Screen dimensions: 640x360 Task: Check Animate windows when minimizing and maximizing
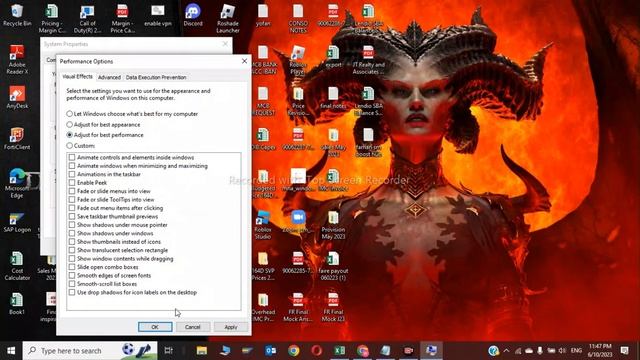pos(72,166)
